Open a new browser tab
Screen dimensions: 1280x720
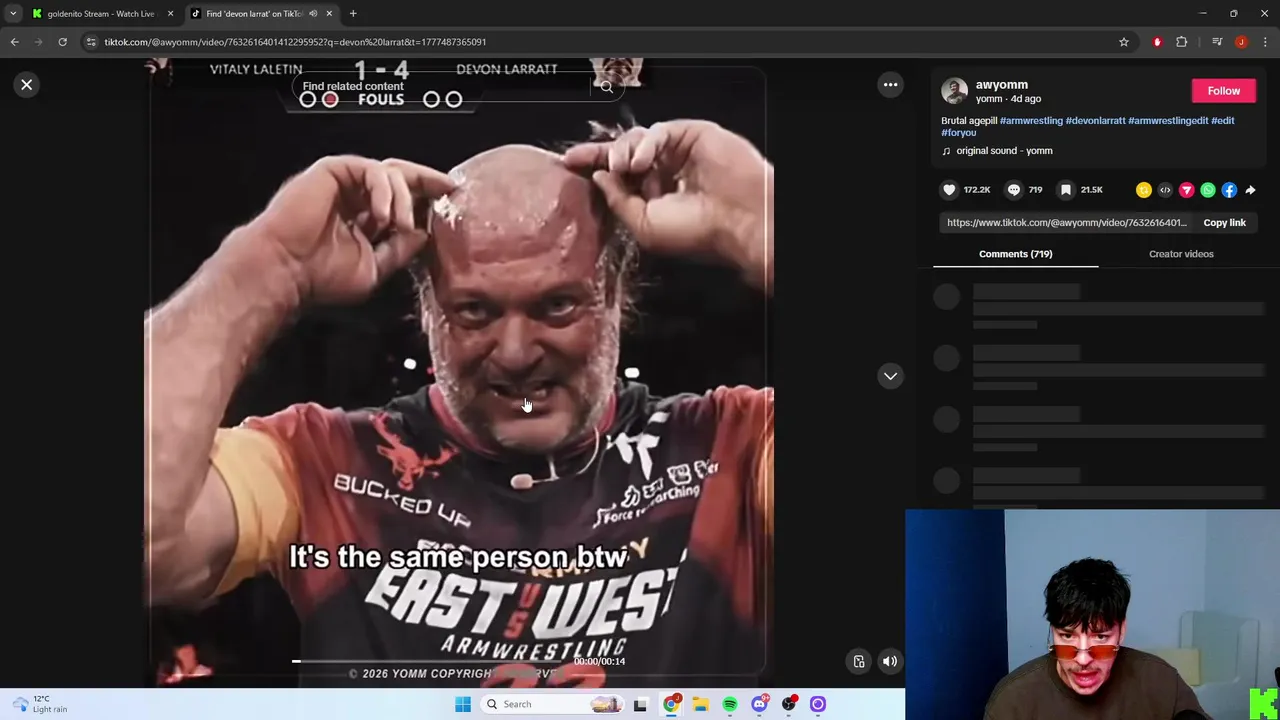(353, 14)
